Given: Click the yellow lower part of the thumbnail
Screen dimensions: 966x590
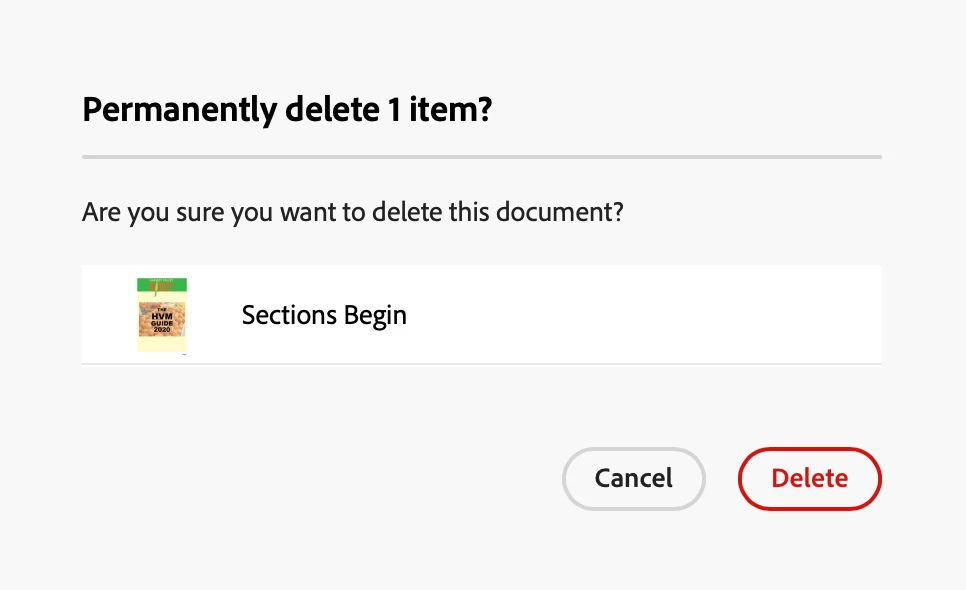Looking at the screenshot, I should (x=162, y=342).
